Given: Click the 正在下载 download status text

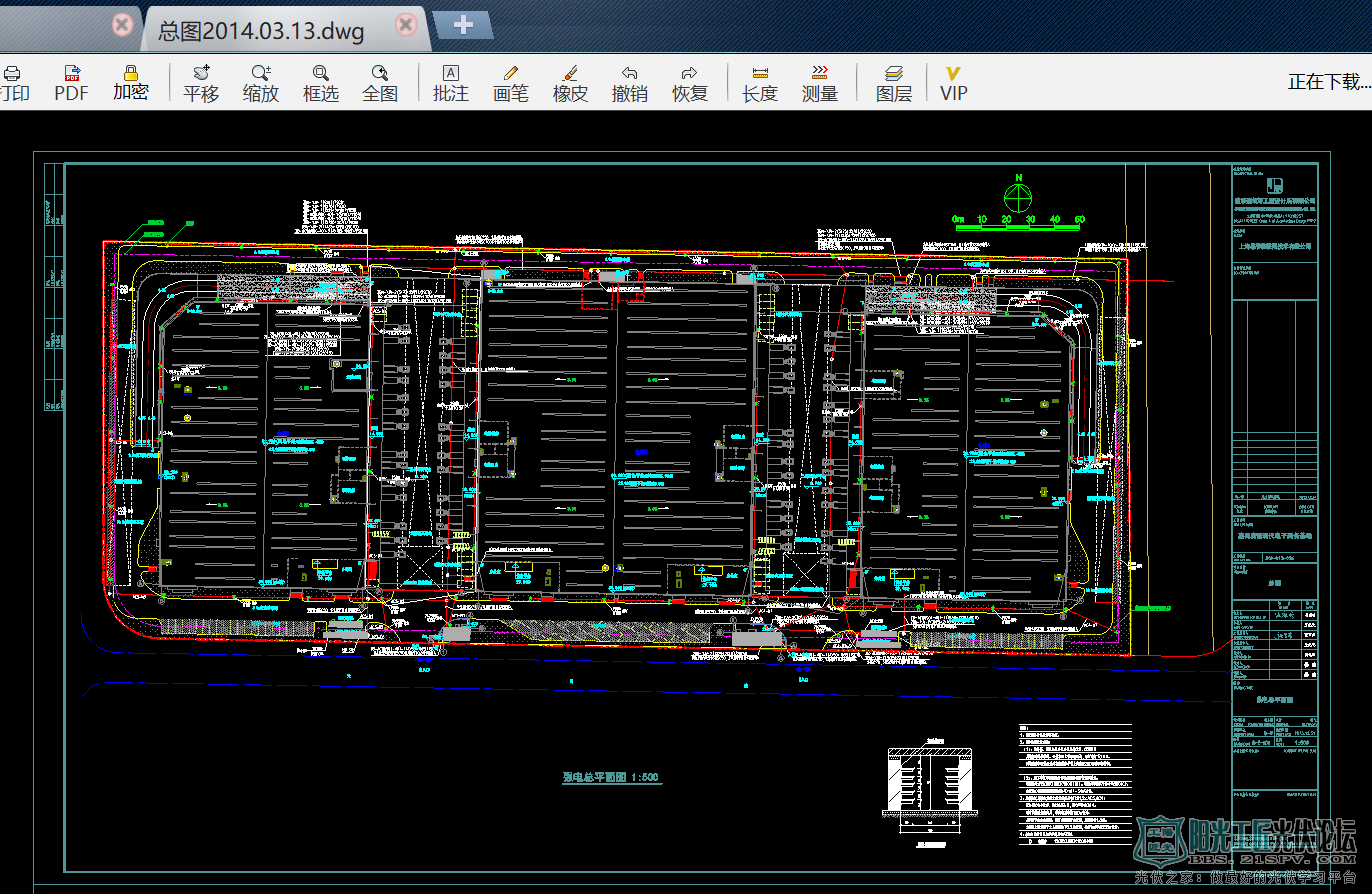Looking at the screenshot, I should pos(1329,82).
